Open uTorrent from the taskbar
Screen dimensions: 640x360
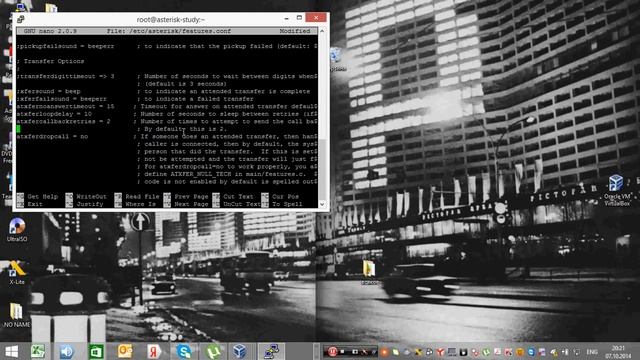[213, 351]
